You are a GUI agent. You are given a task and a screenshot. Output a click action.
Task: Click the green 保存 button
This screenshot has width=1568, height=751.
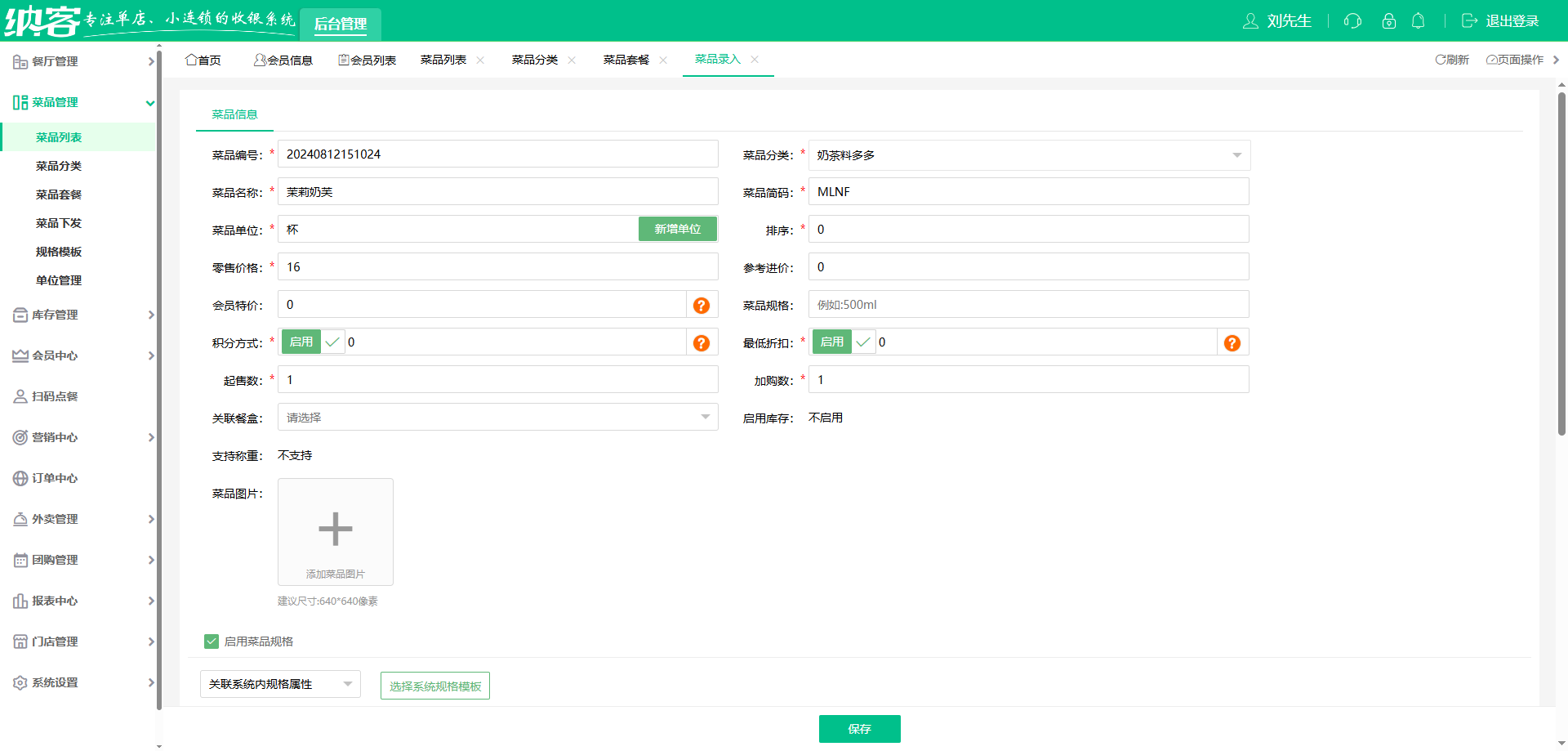859,729
